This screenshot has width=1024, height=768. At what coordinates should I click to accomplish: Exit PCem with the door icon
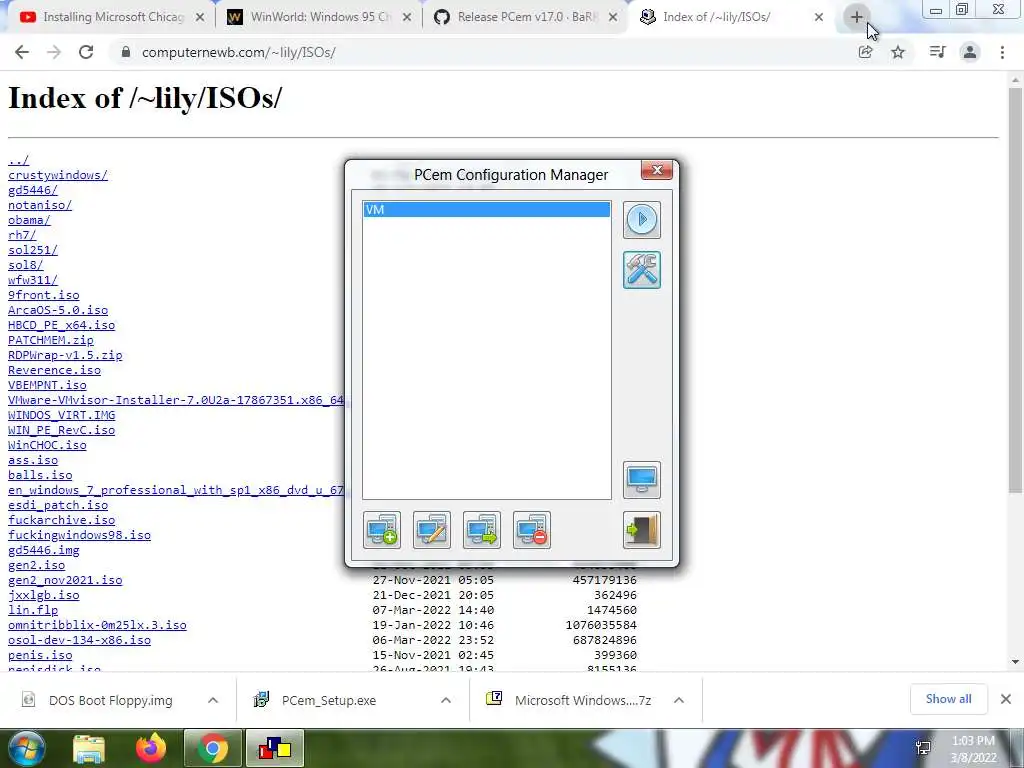(x=642, y=530)
